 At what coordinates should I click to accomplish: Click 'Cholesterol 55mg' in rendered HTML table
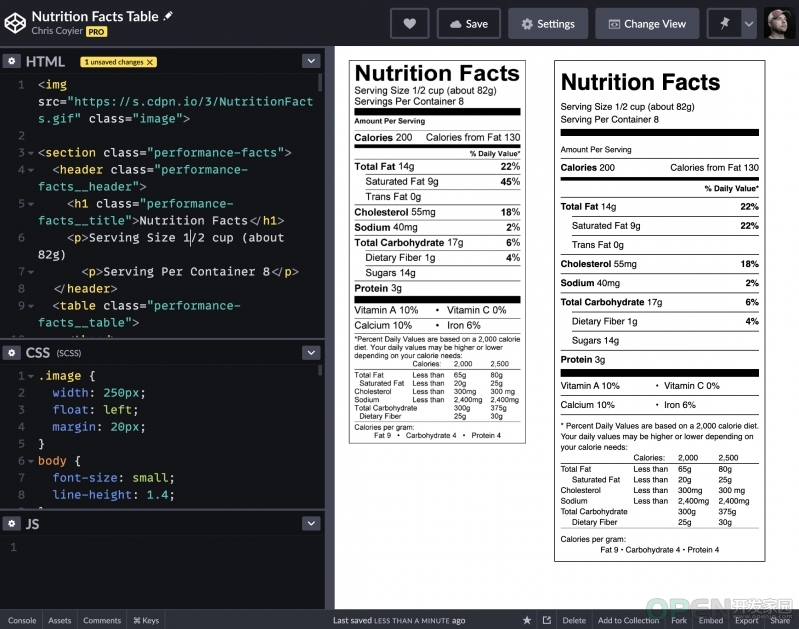point(598,264)
